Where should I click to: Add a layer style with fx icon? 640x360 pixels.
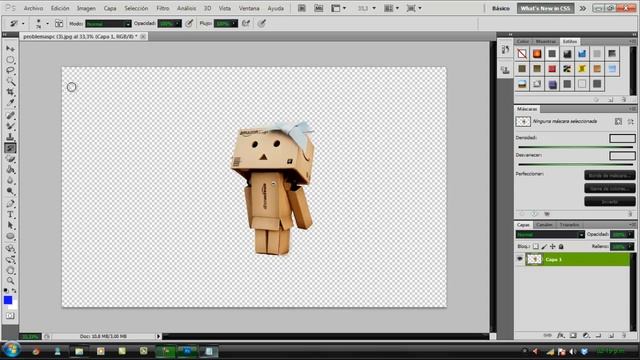tap(561, 336)
